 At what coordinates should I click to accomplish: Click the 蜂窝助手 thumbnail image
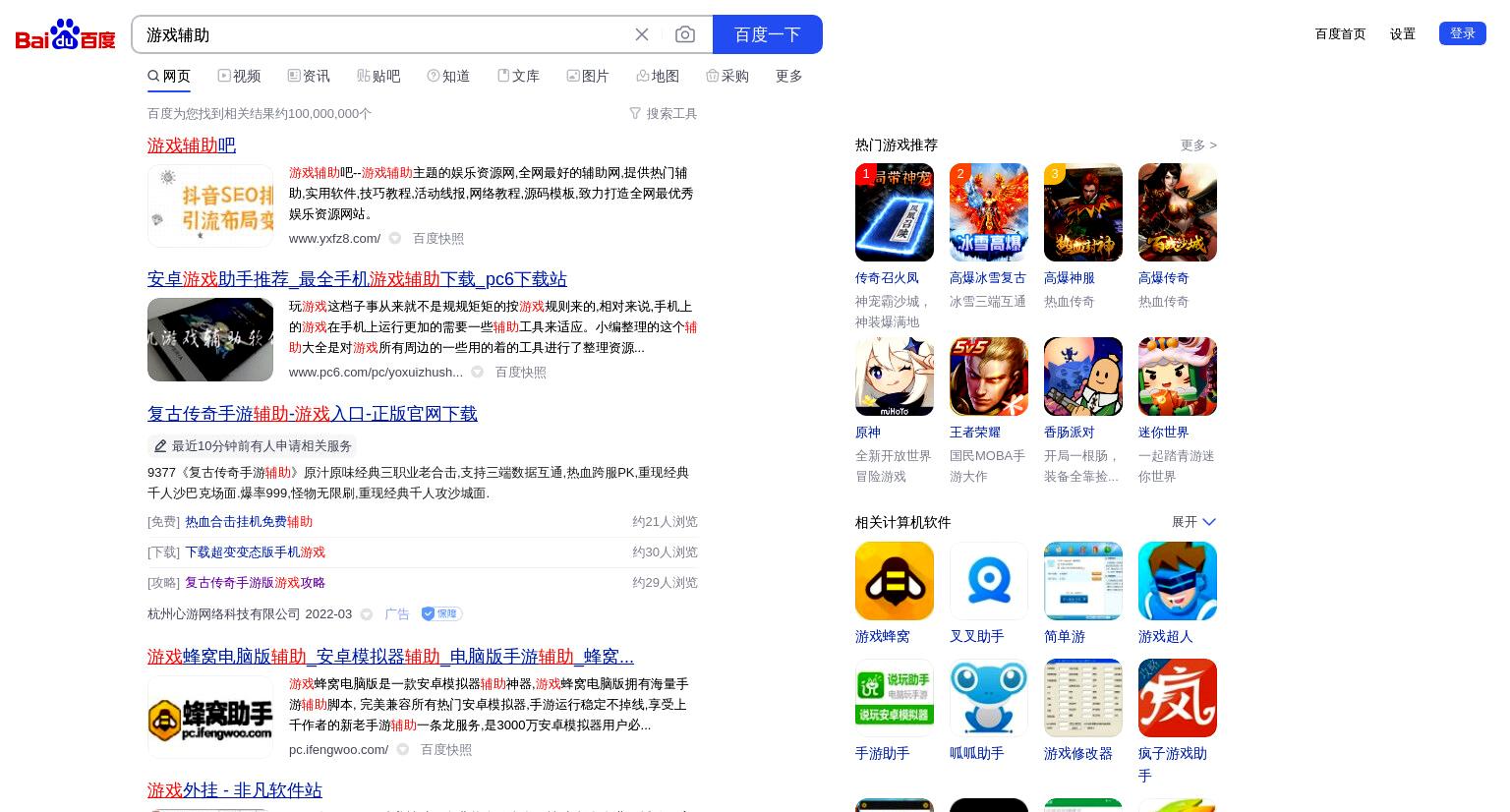click(x=210, y=717)
